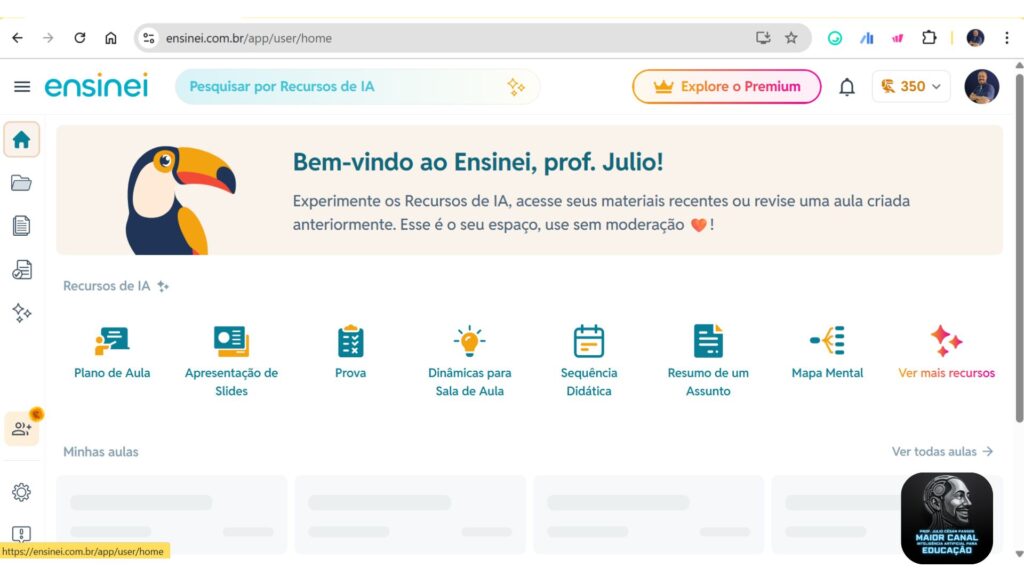Open the folder icon in the sidebar
The height and width of the screenshot is (576, 1024).
[20, 183]
